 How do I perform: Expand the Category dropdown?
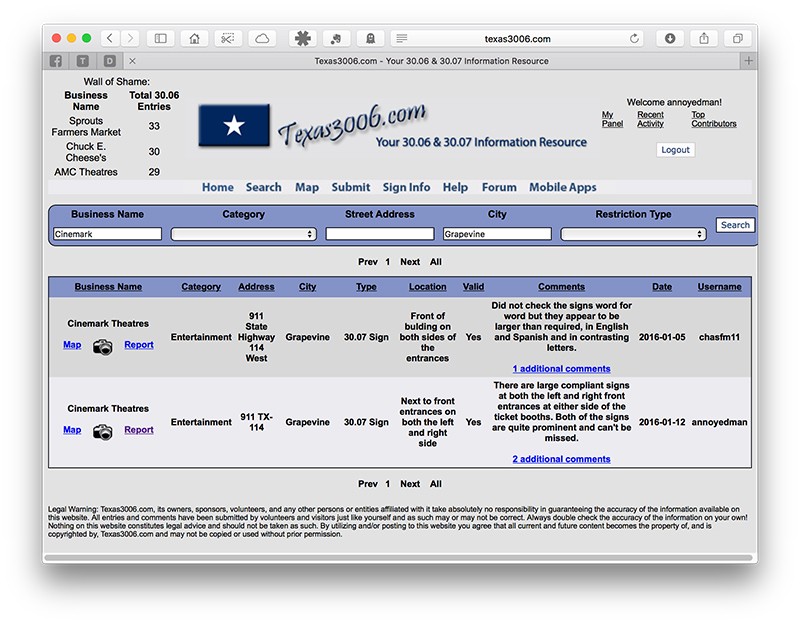point(243,234)
